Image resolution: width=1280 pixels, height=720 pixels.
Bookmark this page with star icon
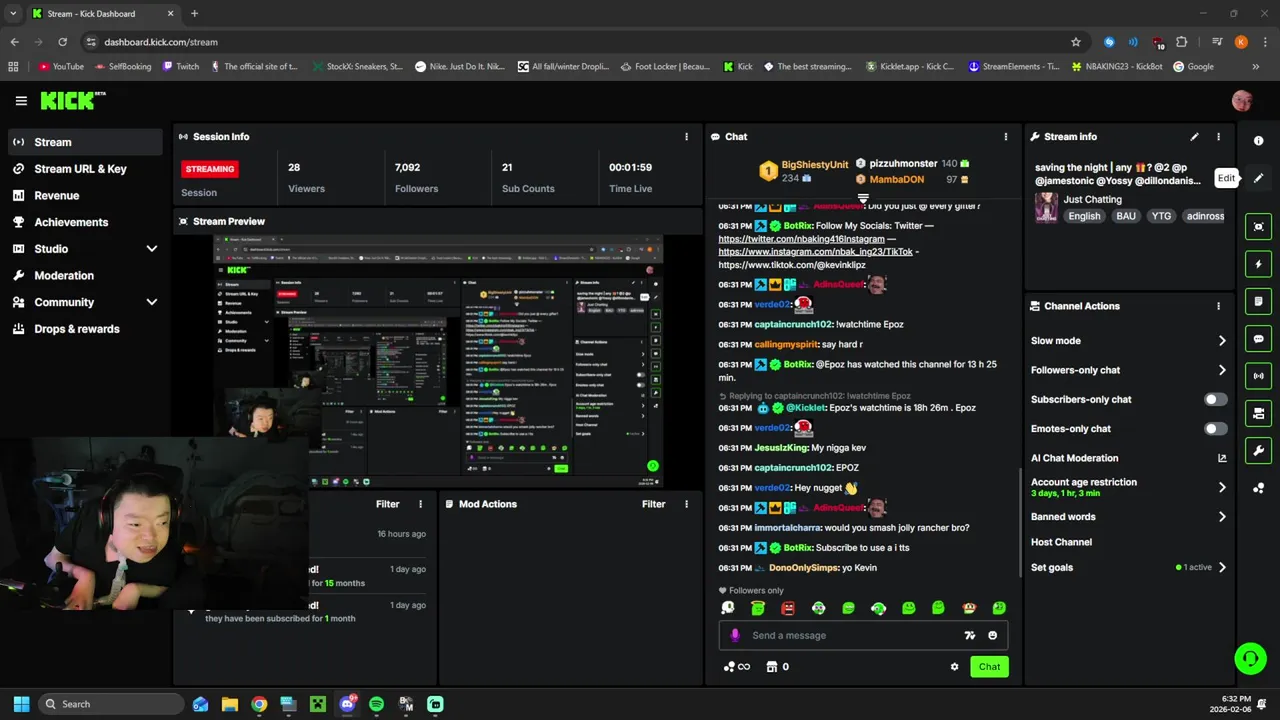(1076, 42)
